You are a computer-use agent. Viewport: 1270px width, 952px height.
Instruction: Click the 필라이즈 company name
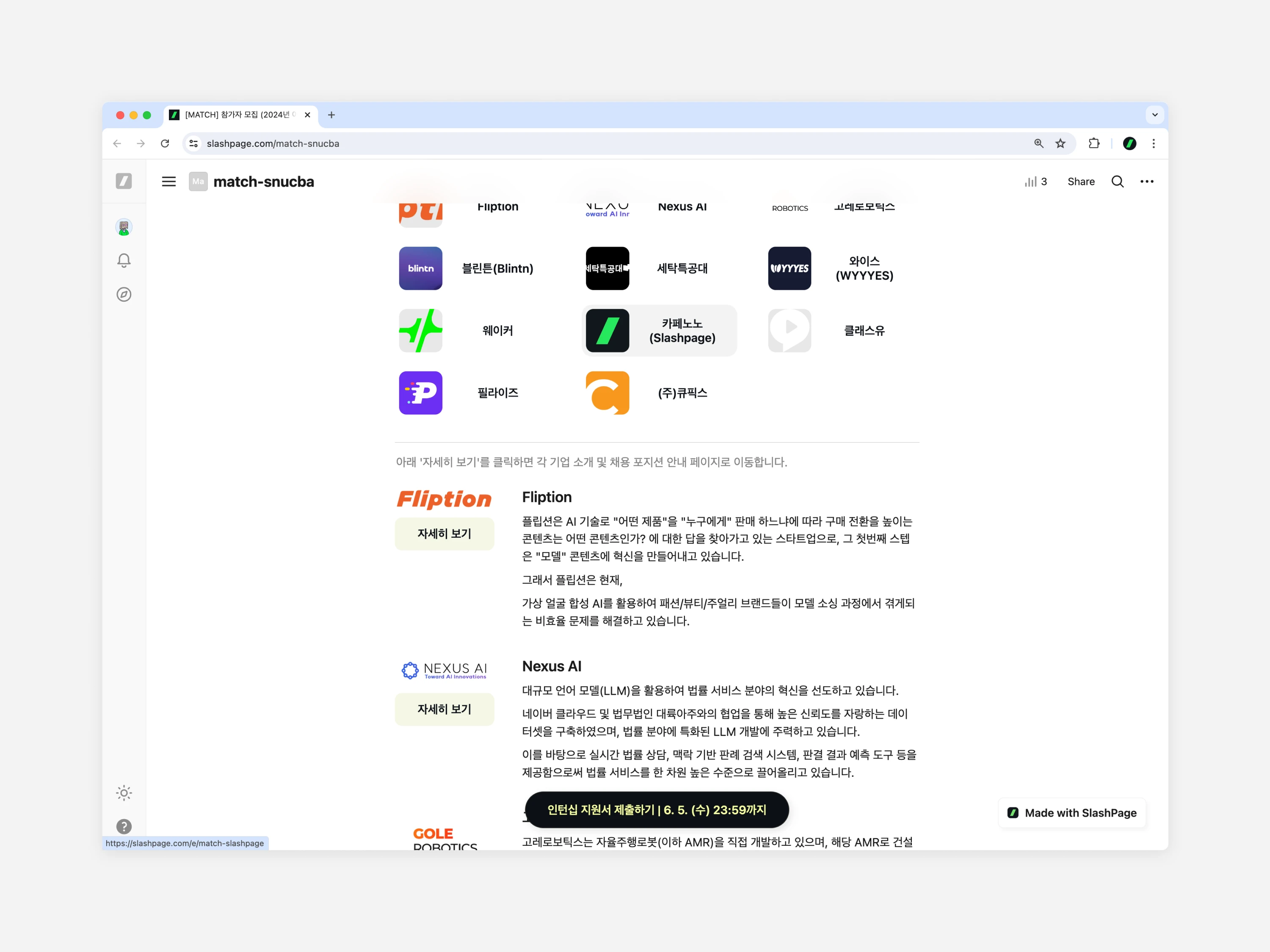point(498,393)
